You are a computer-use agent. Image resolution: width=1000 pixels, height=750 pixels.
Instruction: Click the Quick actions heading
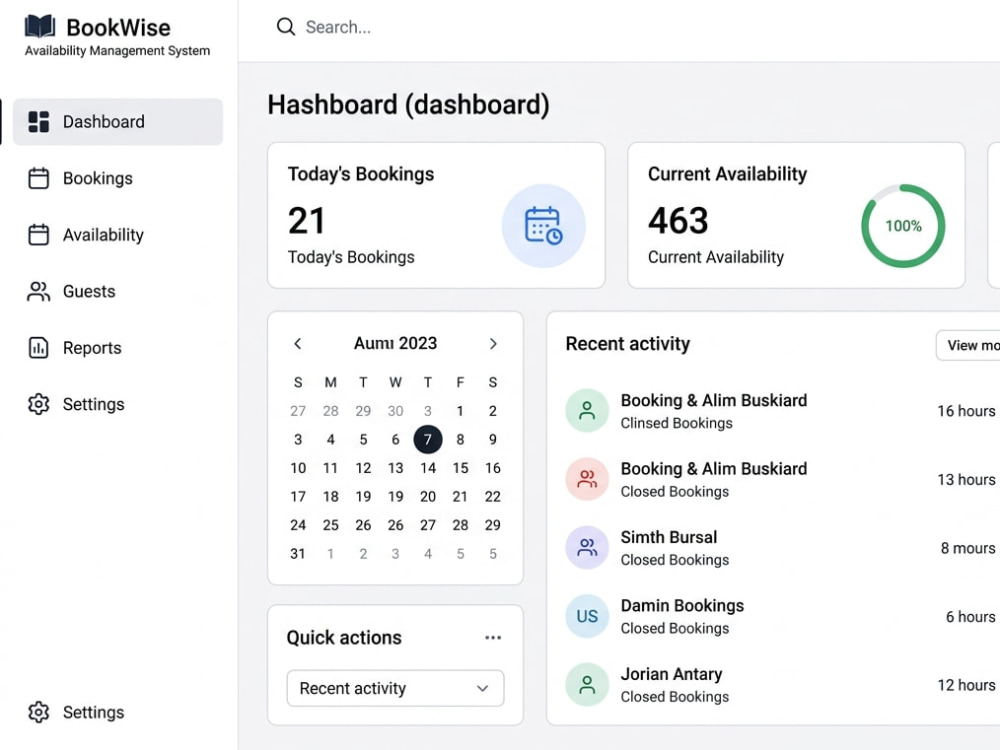[x=344, y=638]
